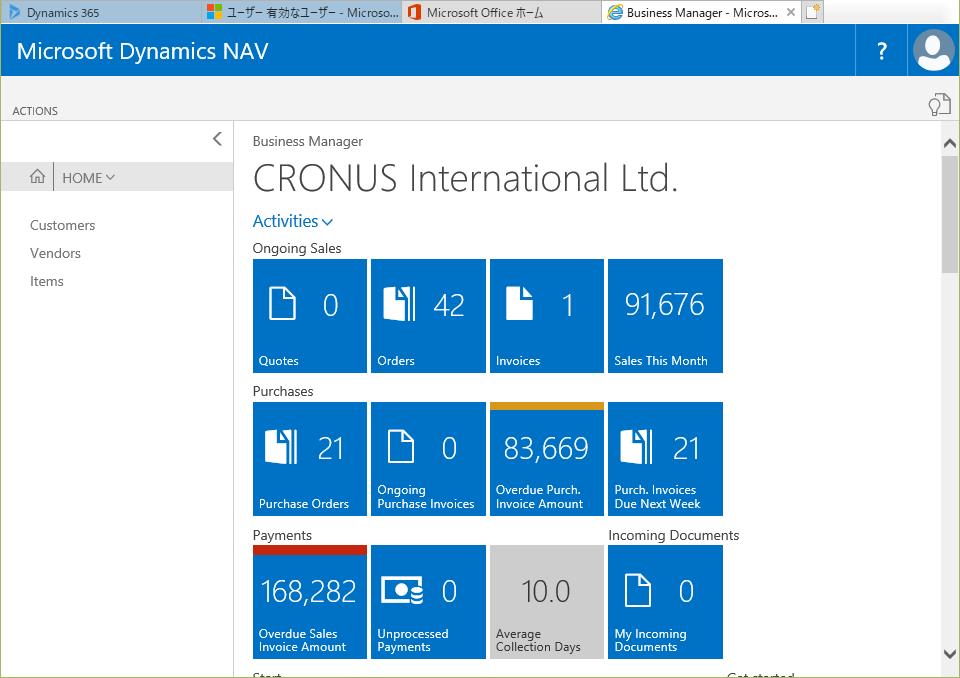The image size is (960, 678).
Task: Click the Incoming Documents section label
Action: (673, 535)
